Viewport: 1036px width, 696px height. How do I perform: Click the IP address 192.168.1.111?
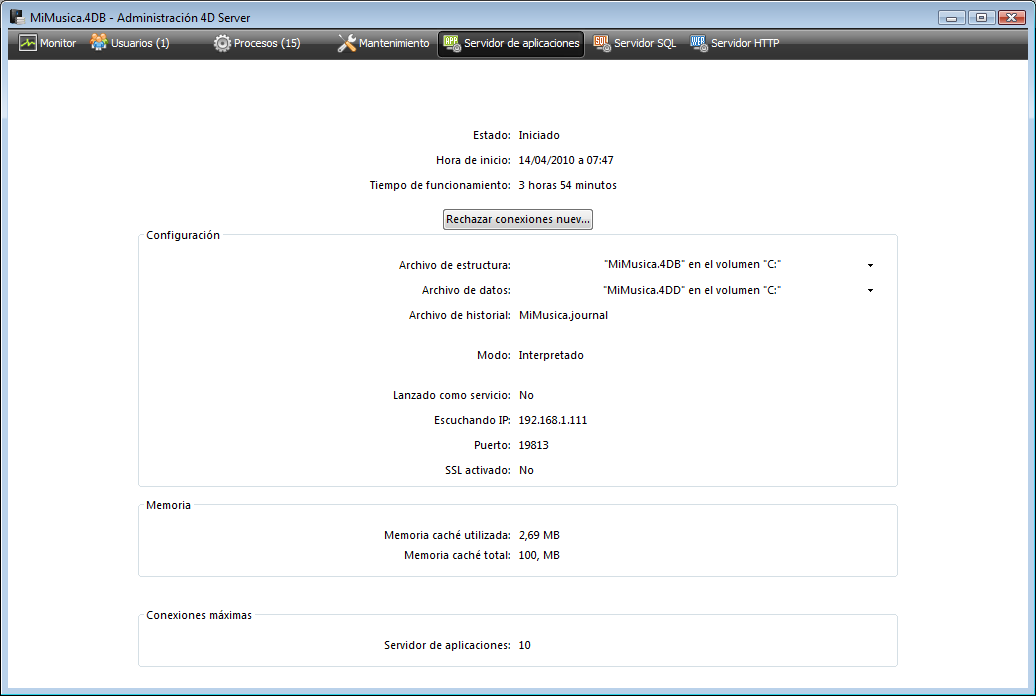552,420
